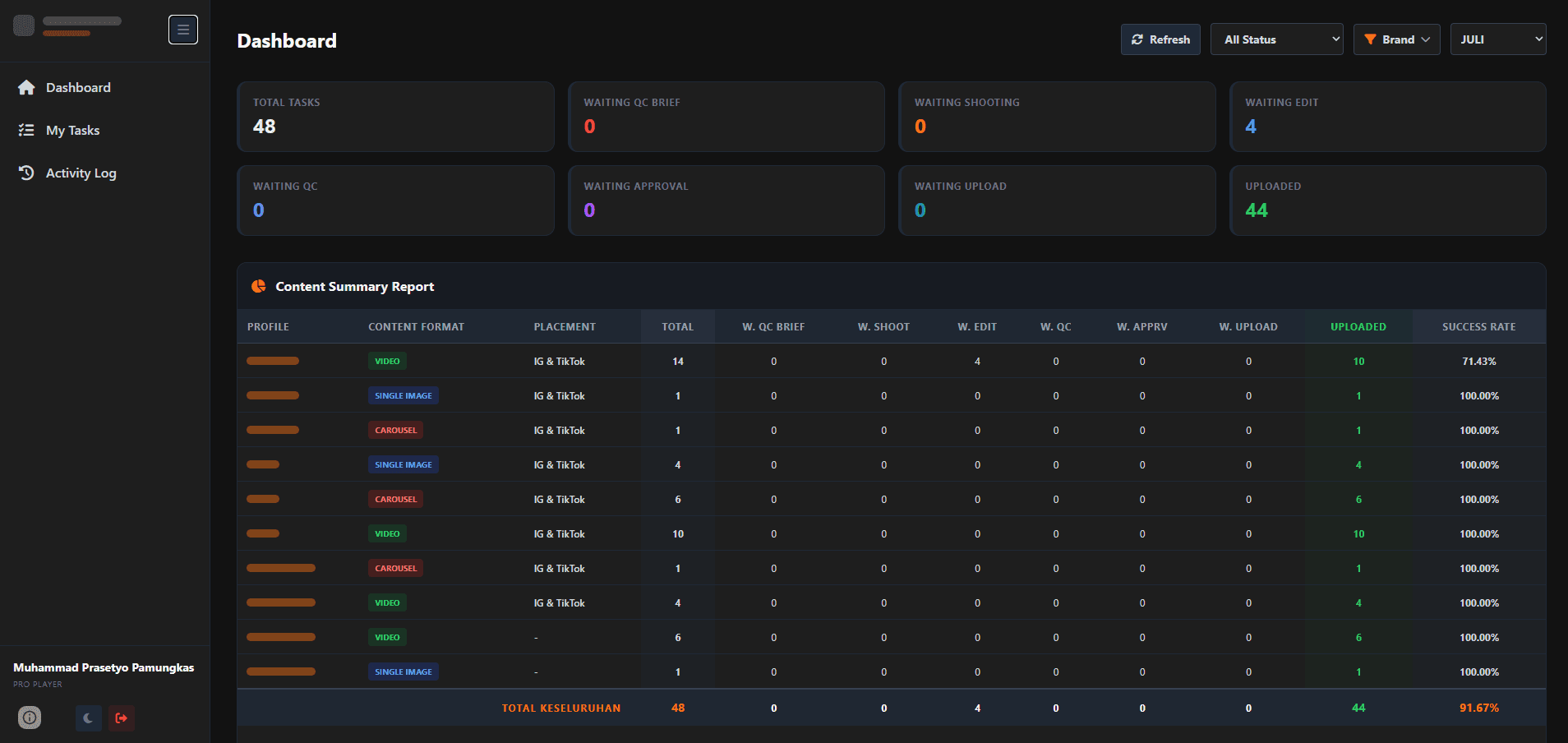Click the Waiting QC summary card
The image size is (1568, 743).
tap(395, 201)
